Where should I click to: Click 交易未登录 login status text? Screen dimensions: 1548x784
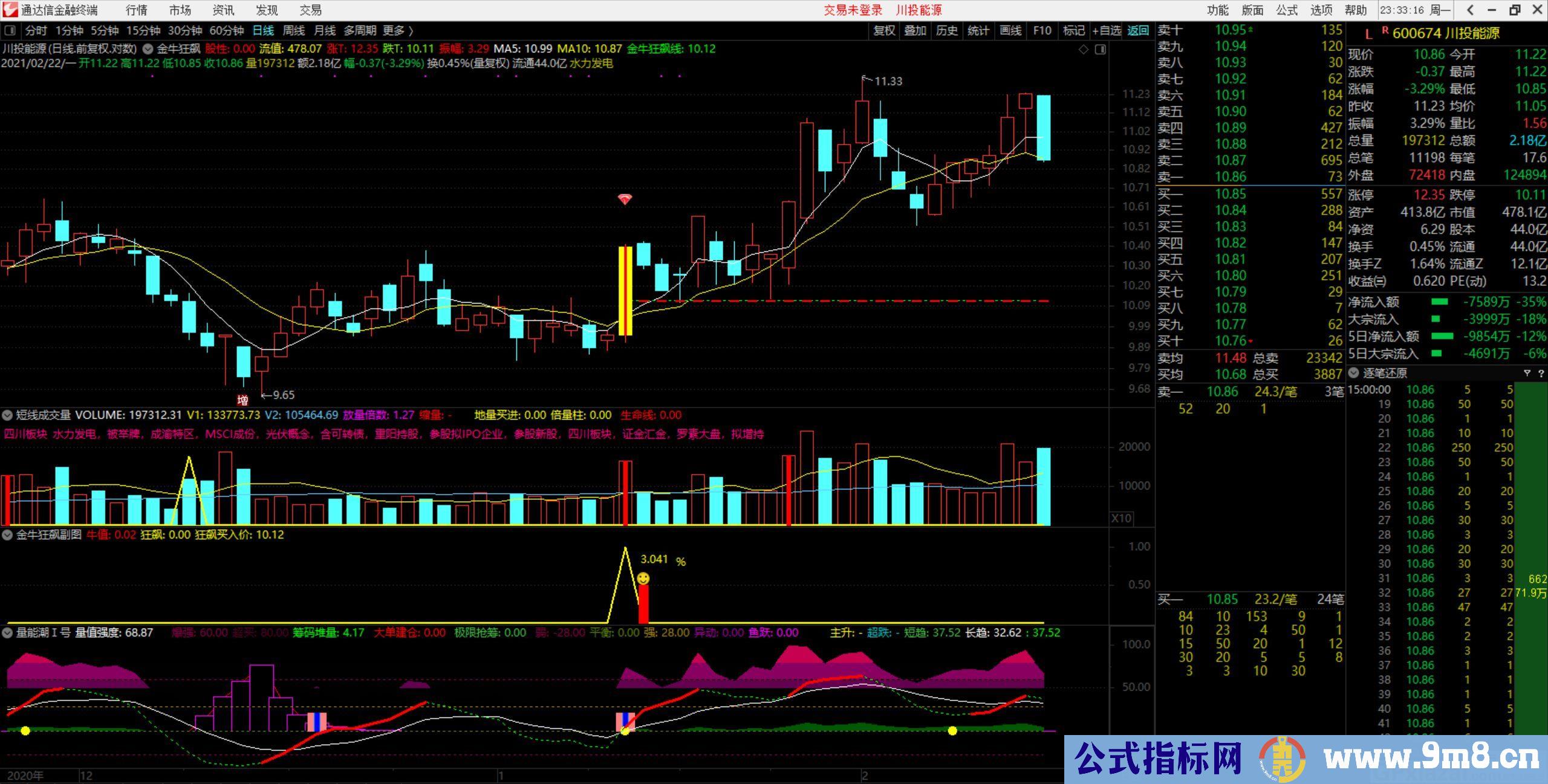point(853,10)
